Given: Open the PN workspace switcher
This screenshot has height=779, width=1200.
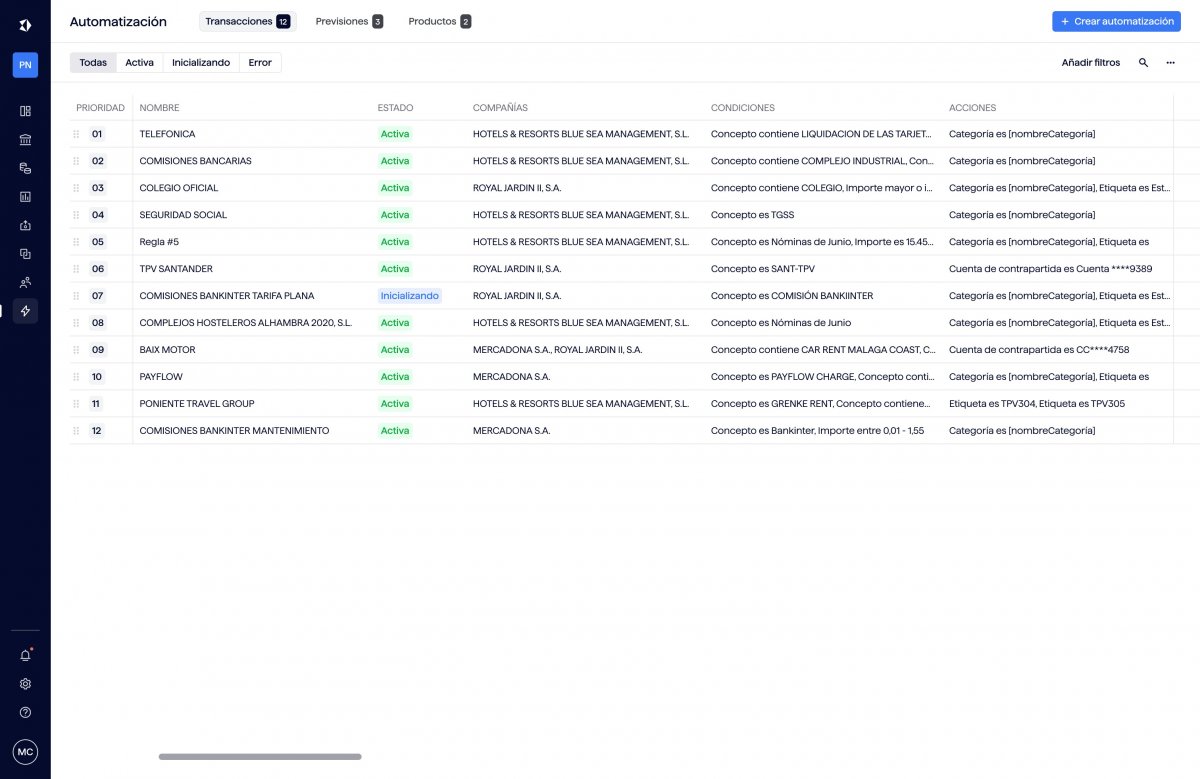Looking at the screenshot, I should (x=25, y=65).
